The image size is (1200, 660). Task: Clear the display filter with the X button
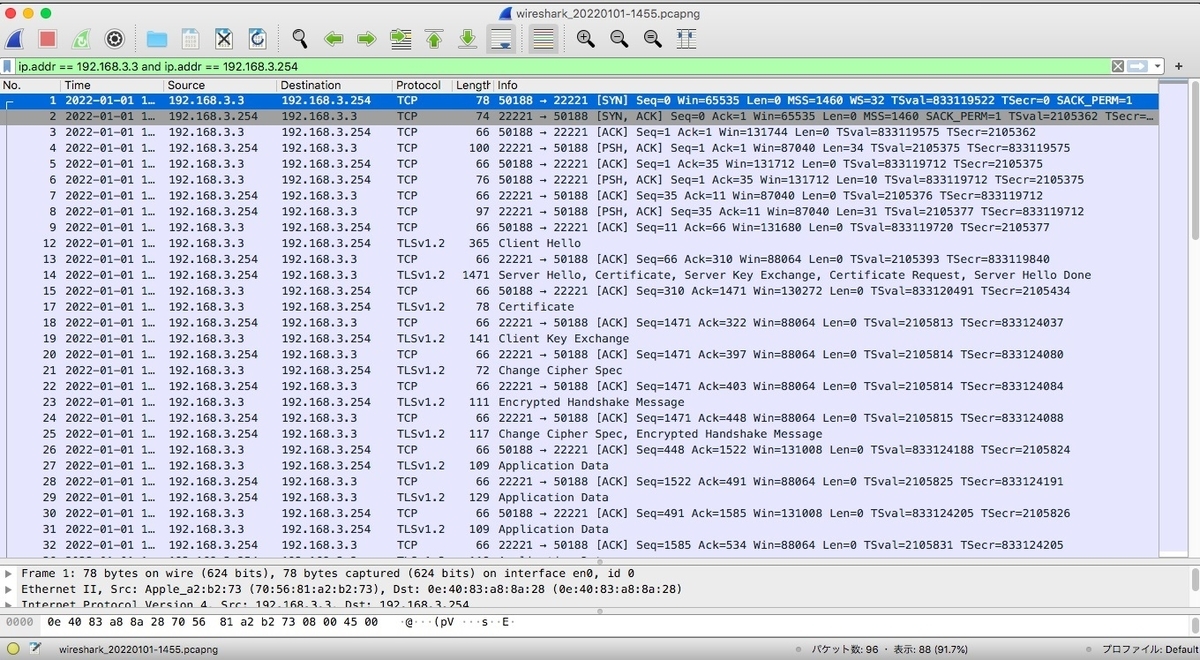pyautogui.click(x=1117, y=64)
